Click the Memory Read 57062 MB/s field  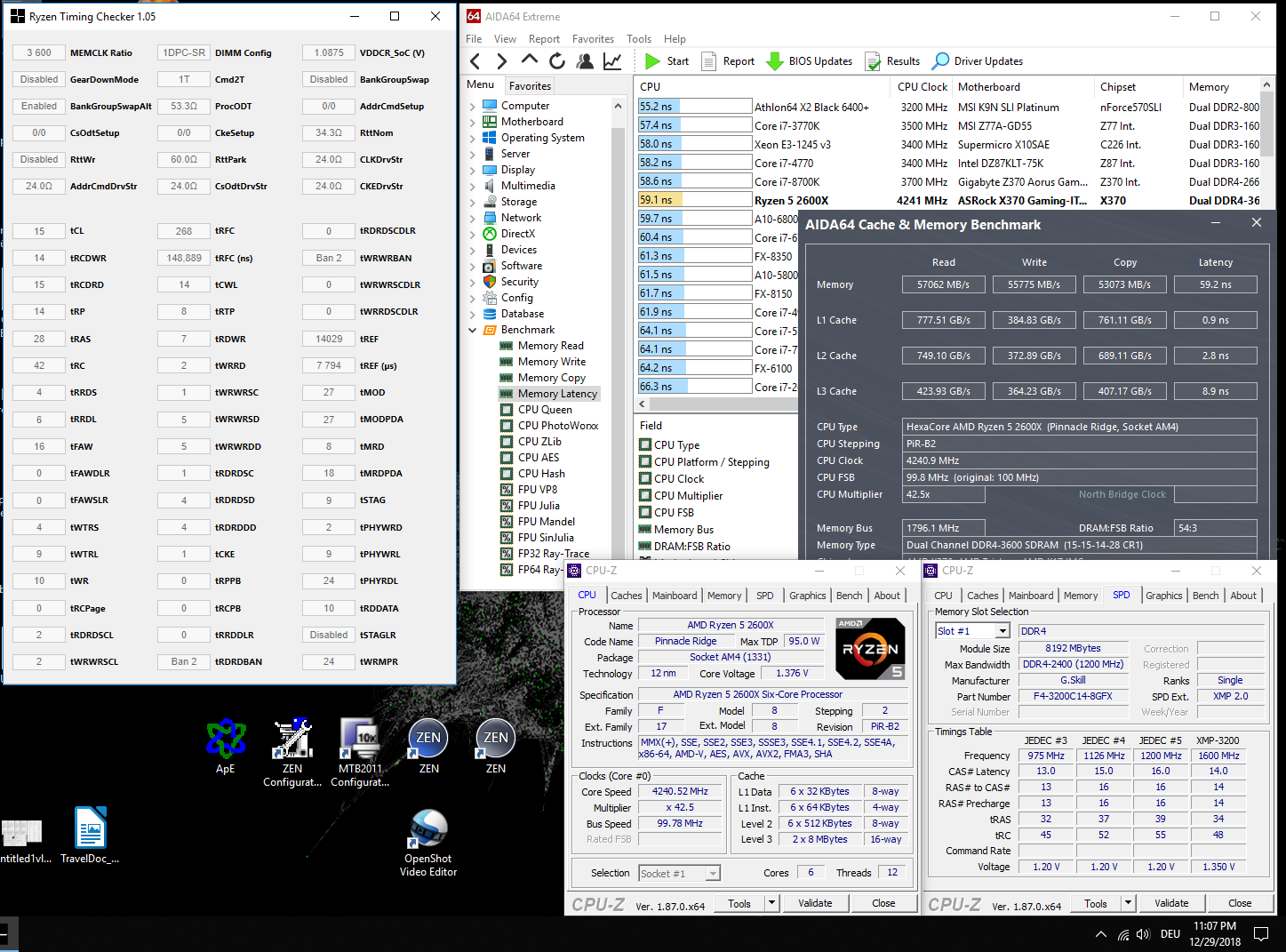pyautogui.click(x=943, y=284)
